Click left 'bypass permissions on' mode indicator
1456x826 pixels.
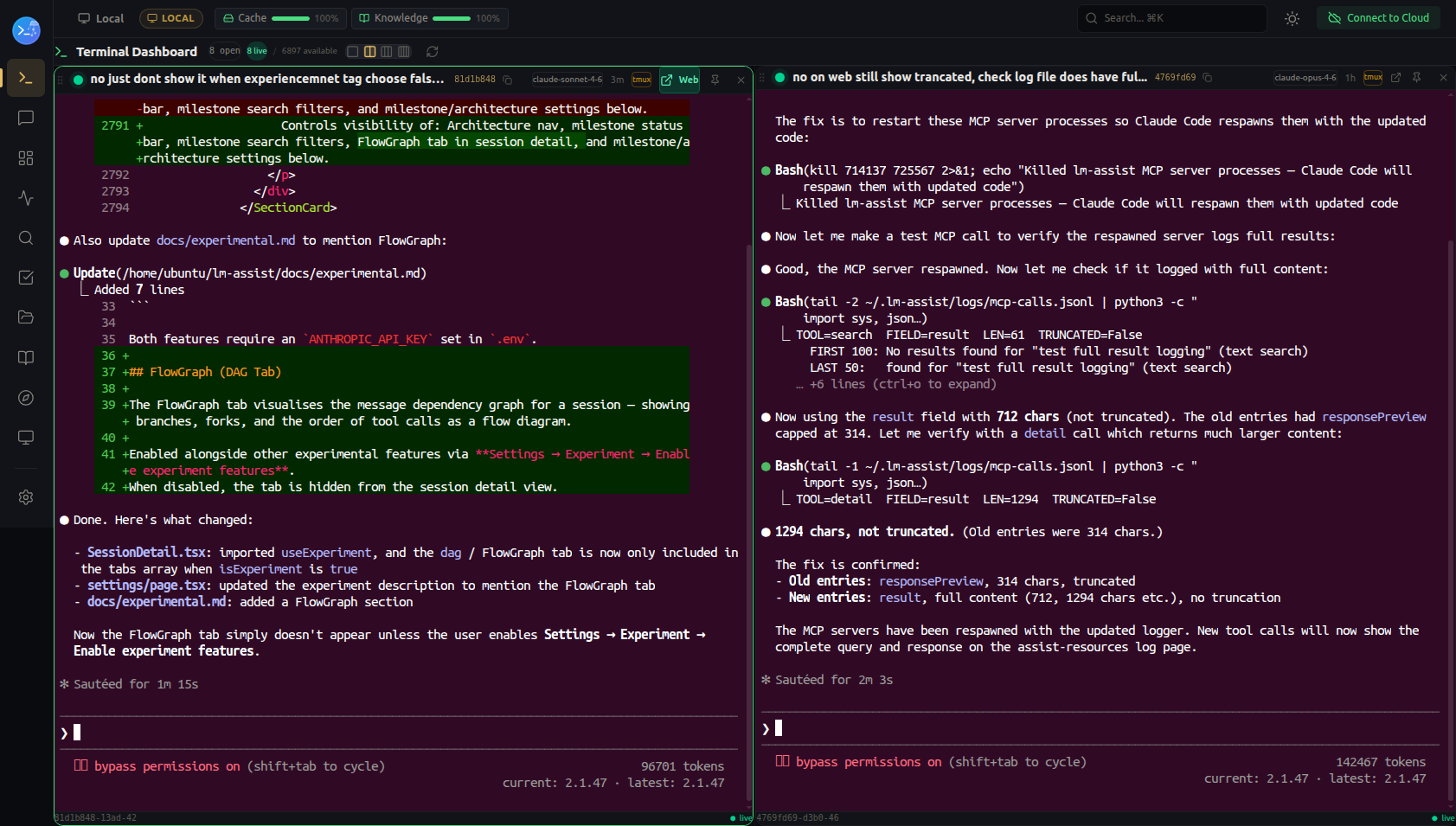(167, 766)
